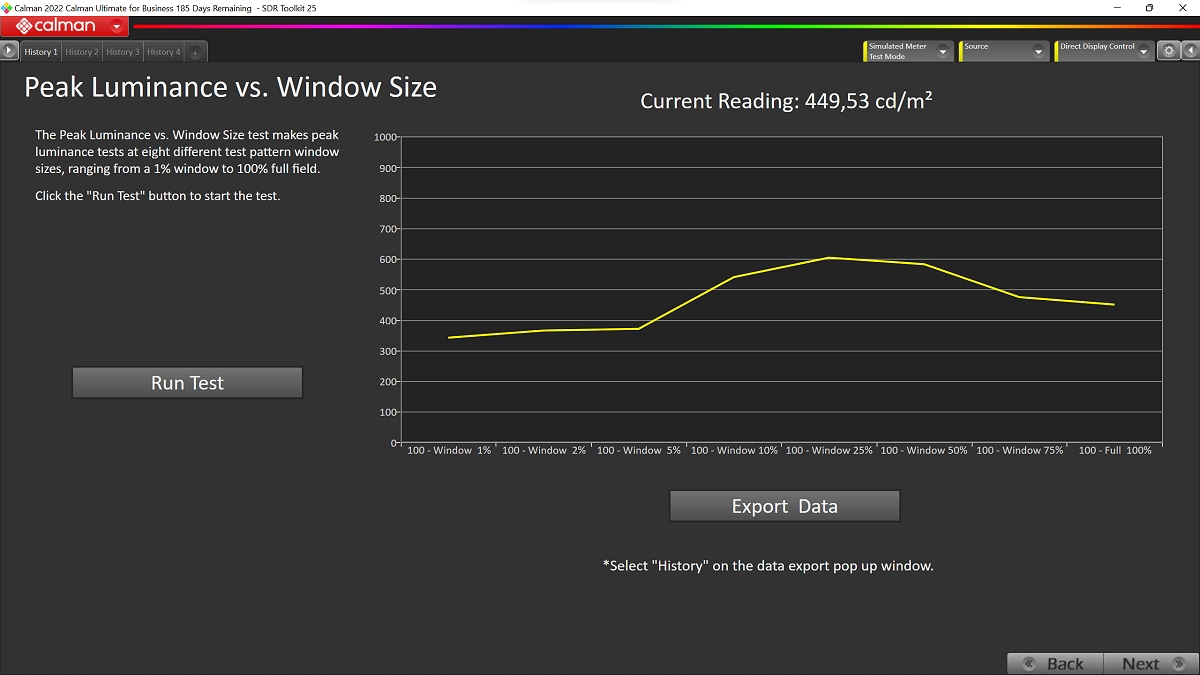Restore down the Calman window
Screen dimensions: 1200x675
tap(1149, 8)
